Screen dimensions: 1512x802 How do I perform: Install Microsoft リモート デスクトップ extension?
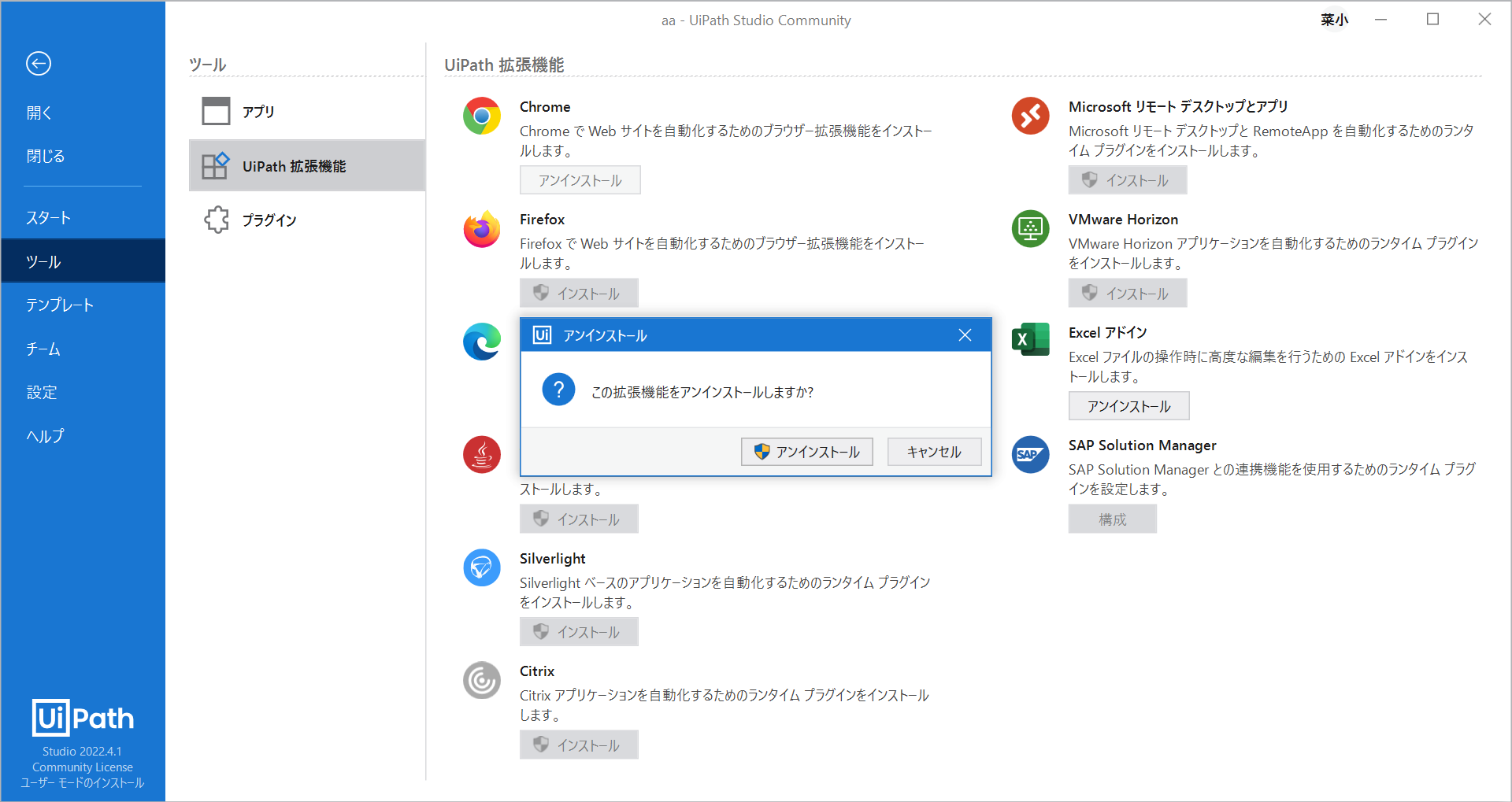1128,180
